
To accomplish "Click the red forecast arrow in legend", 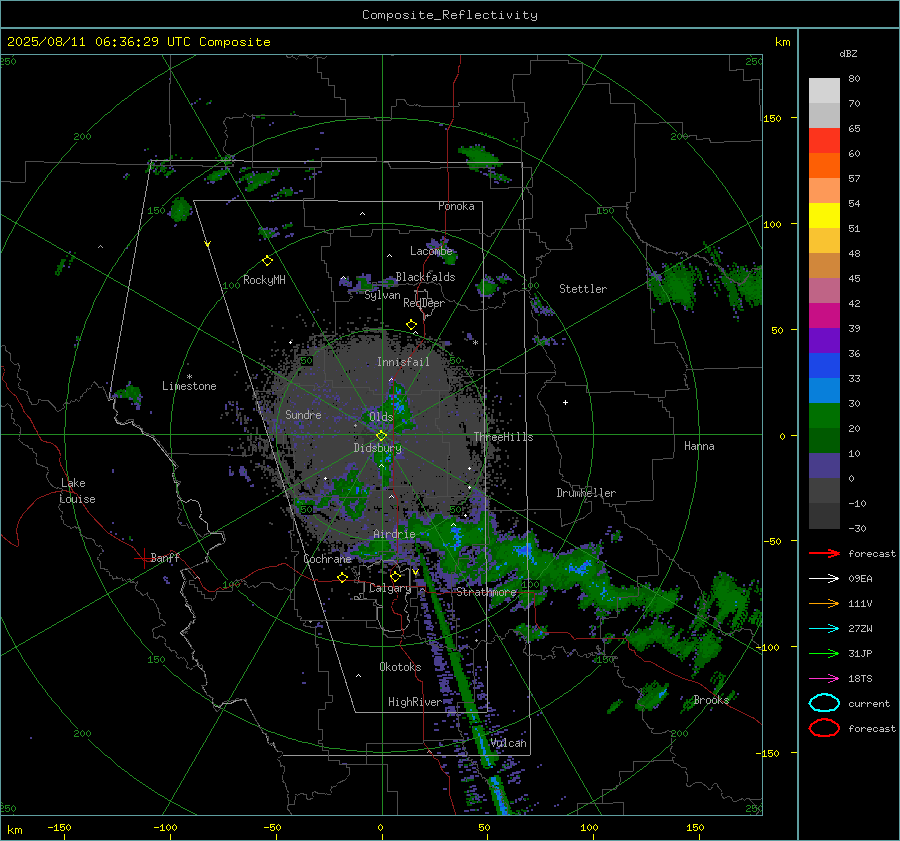I will (824, 553).
